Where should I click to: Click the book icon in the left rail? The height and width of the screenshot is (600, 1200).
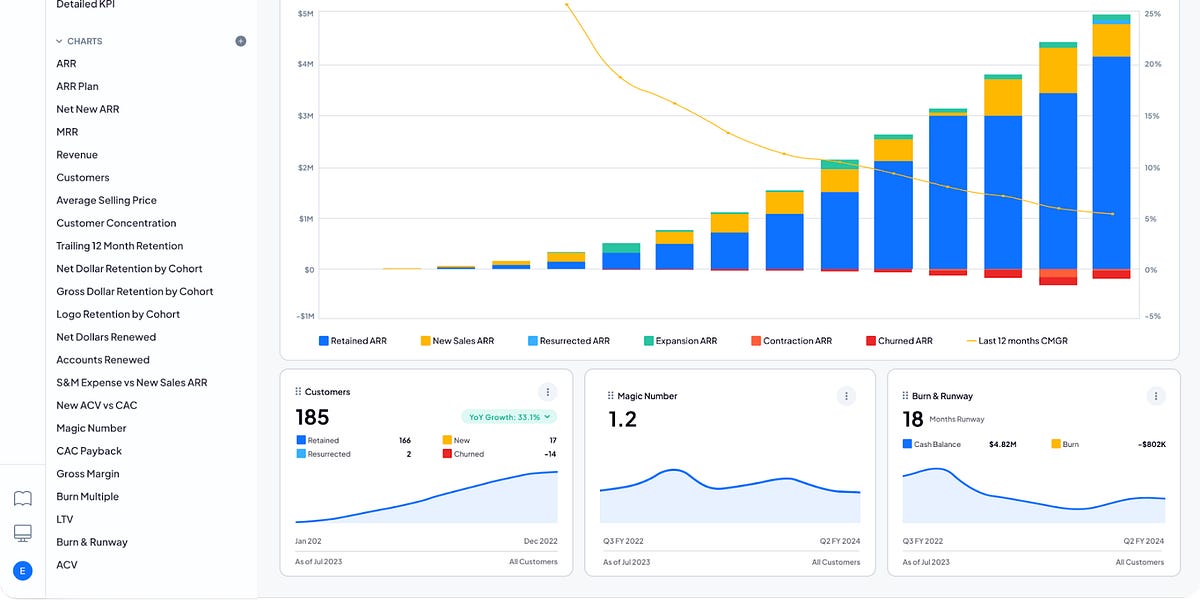[22, 498]
